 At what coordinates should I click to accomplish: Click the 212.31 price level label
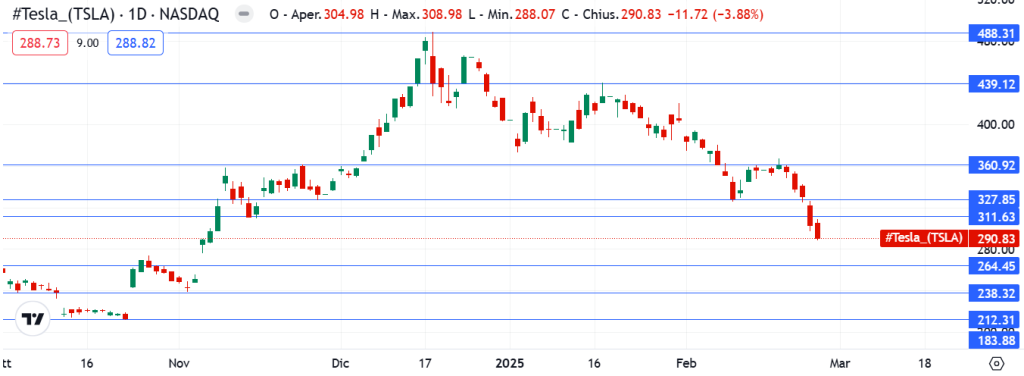(x=994, y=320)
